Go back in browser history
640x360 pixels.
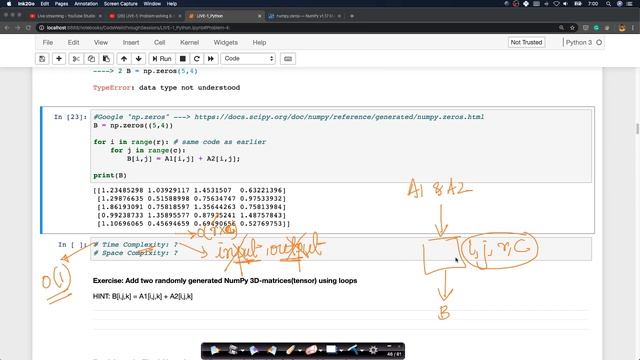tap(7, 28)
